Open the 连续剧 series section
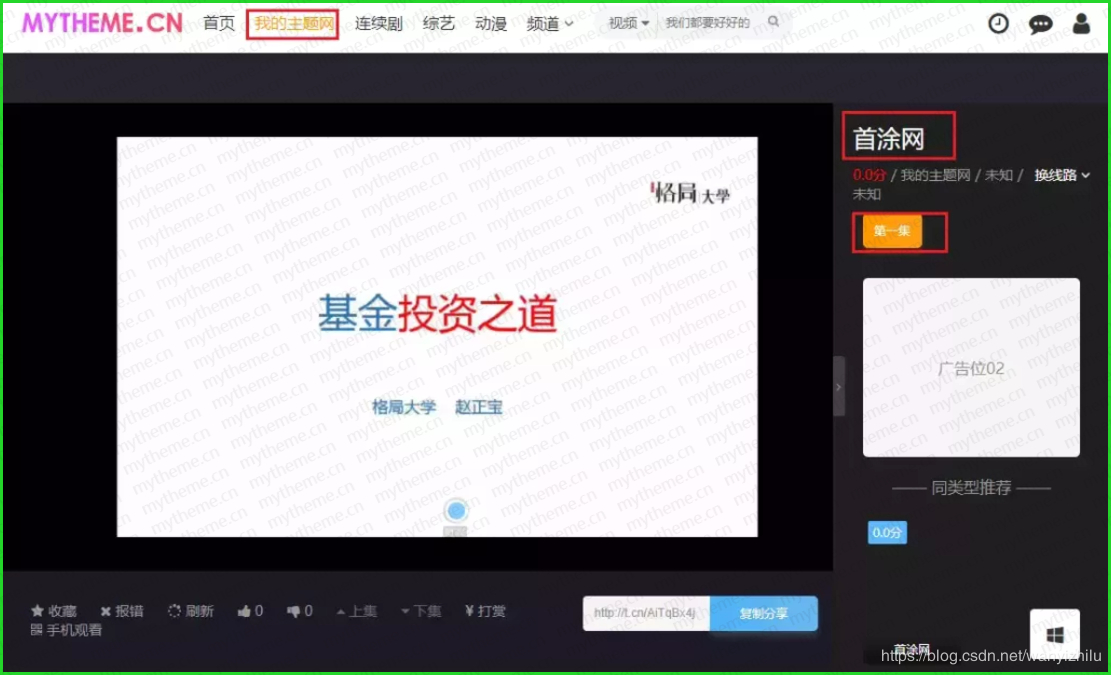Screen dimensions: 1111x675 pyautogui.click(x=378, y=23)
